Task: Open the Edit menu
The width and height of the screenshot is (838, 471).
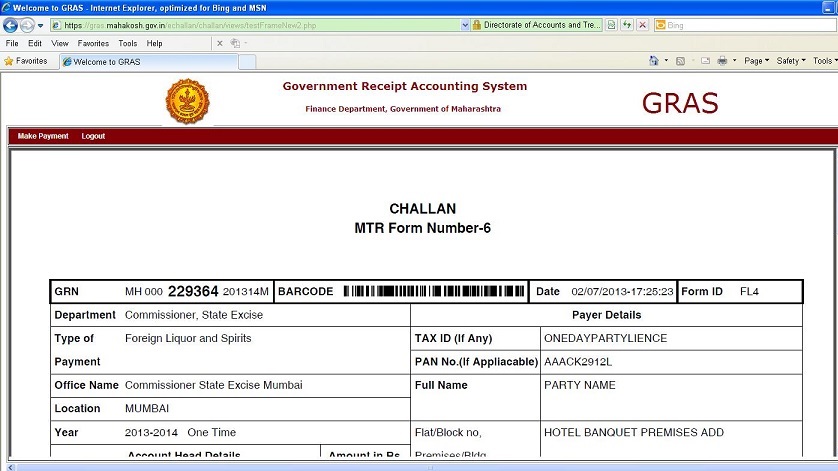Action: click(x=35, y=43)
